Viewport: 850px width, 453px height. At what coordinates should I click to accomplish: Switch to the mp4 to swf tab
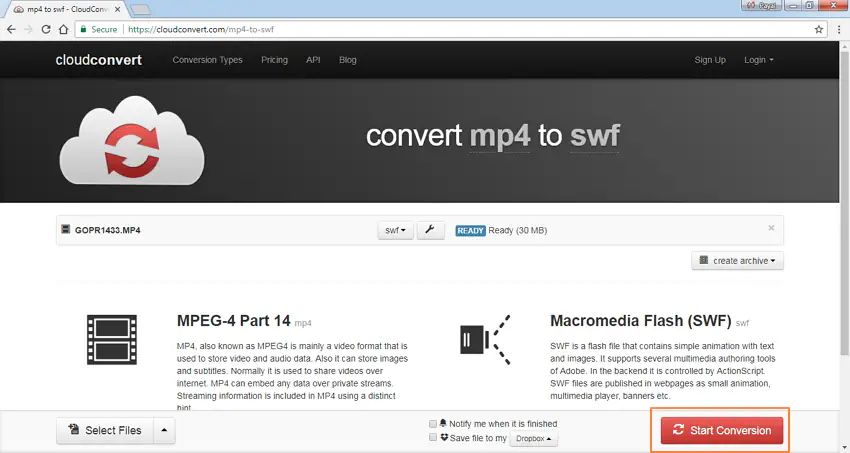point(68,9)
